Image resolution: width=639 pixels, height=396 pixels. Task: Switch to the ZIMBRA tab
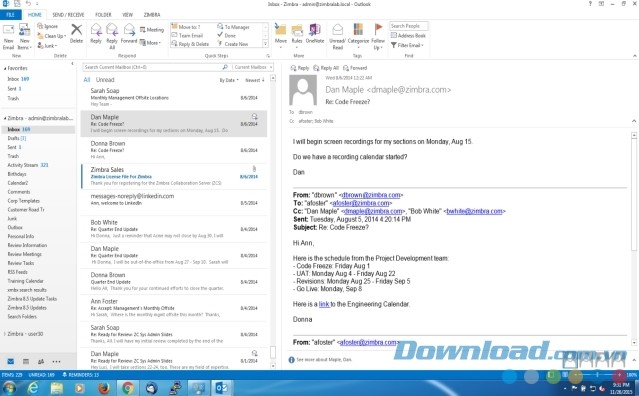point(152,15)
